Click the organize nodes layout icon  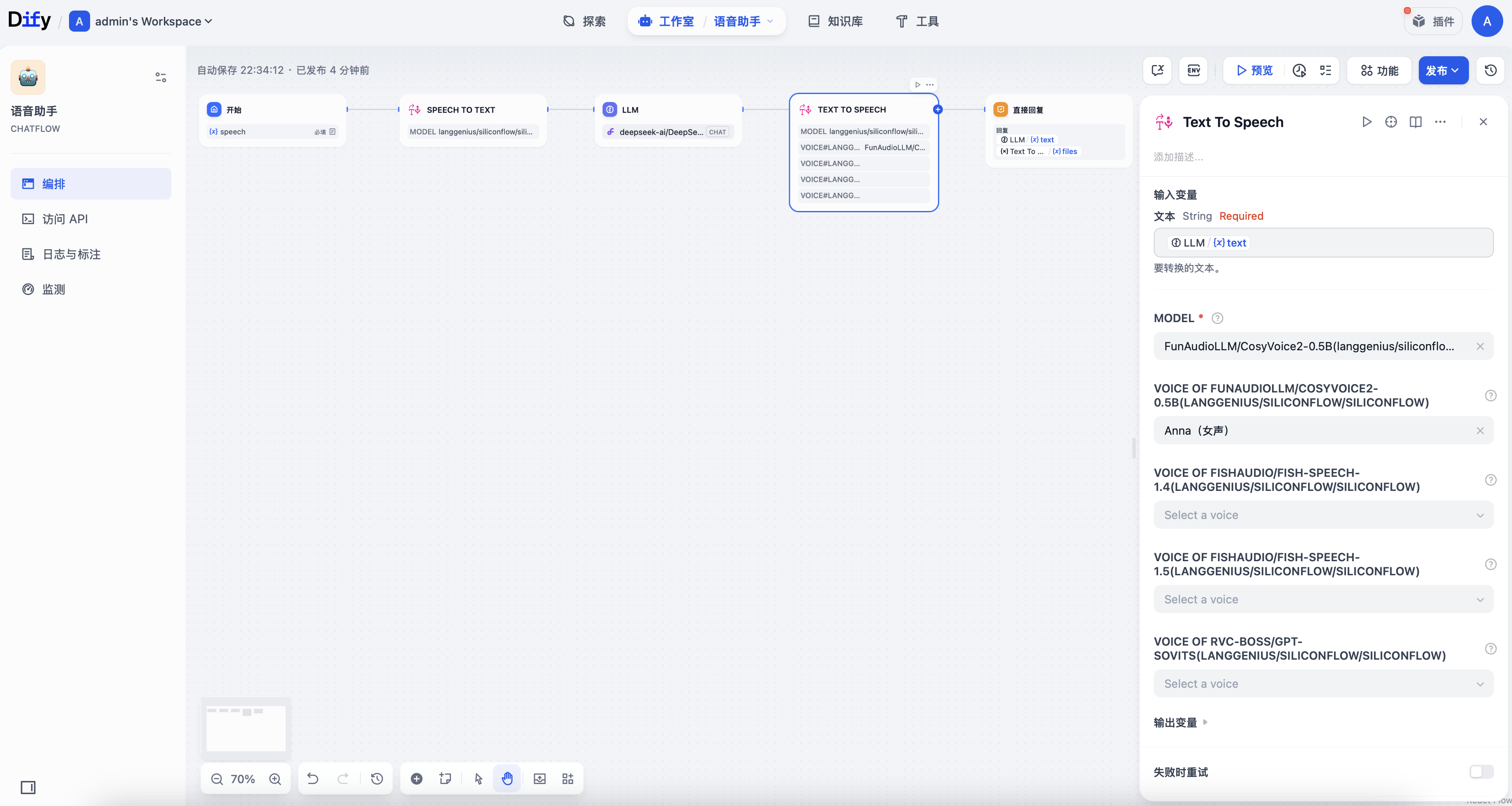(x=567, y=779)
